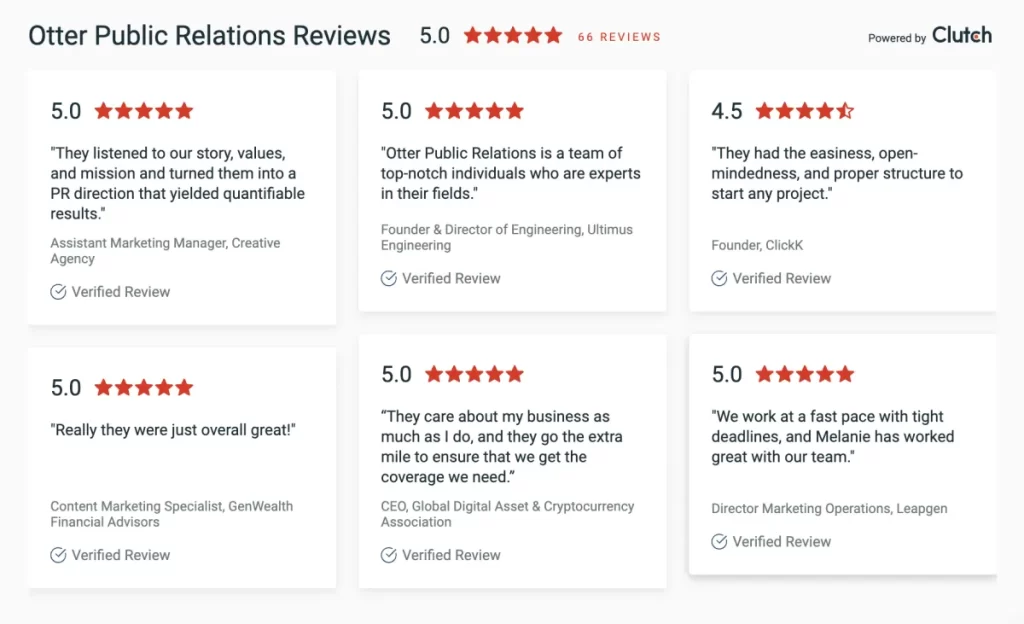The height and width of the screenshot is (624, 1024).
Task: Click verified checkmark on Cryptocurrency Association review
Action: [389, 555]
